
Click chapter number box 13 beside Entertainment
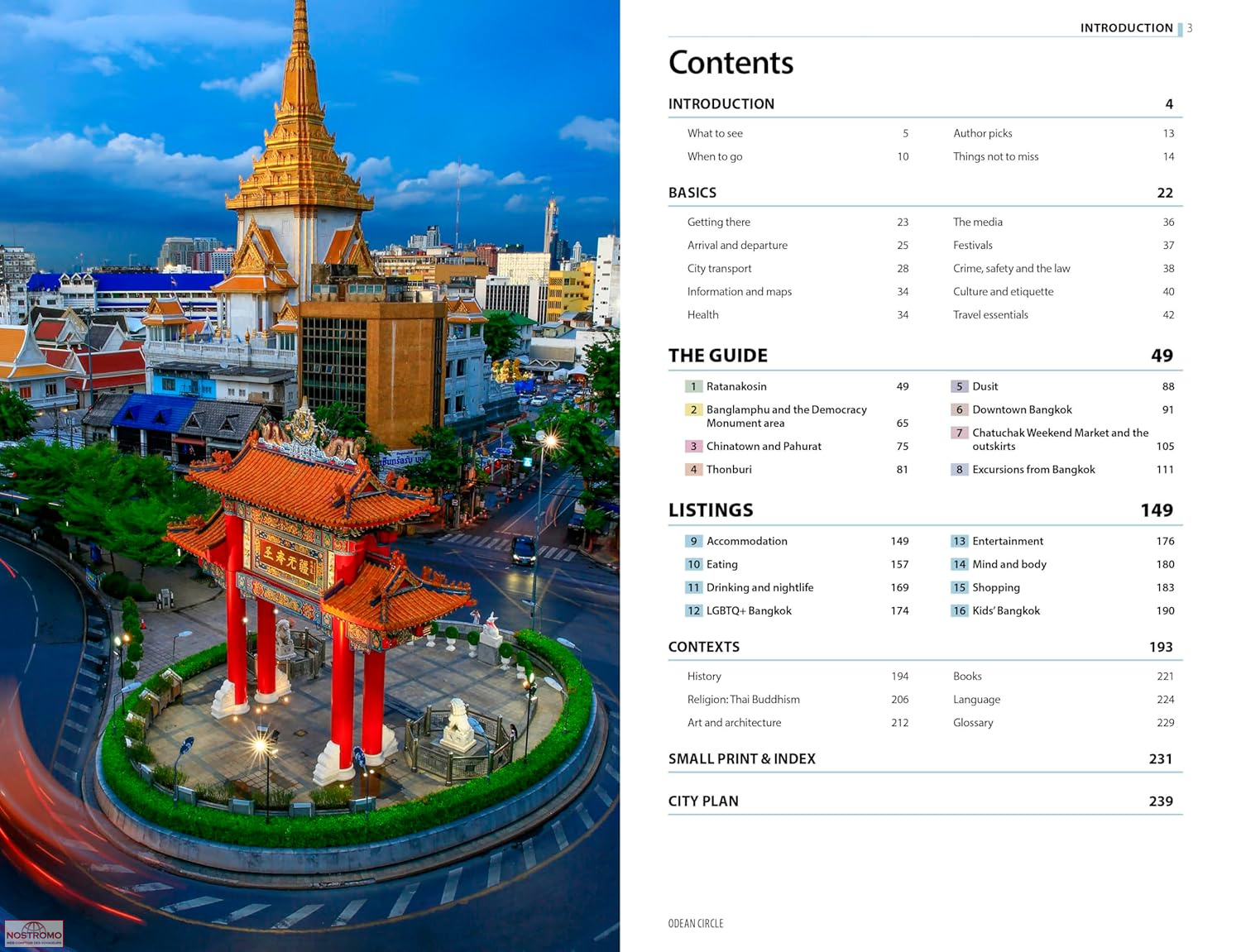coord(959,541)
